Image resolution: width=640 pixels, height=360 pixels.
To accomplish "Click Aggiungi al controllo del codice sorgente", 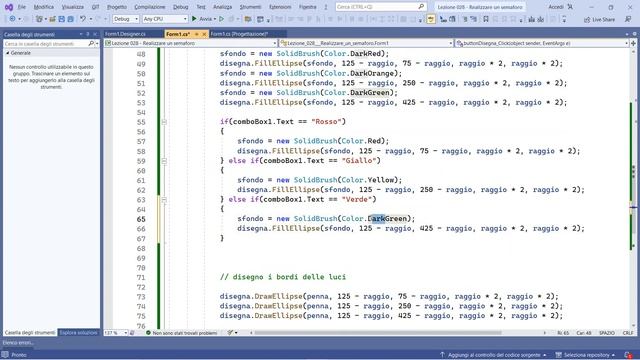I will click(x=494, y=355).
